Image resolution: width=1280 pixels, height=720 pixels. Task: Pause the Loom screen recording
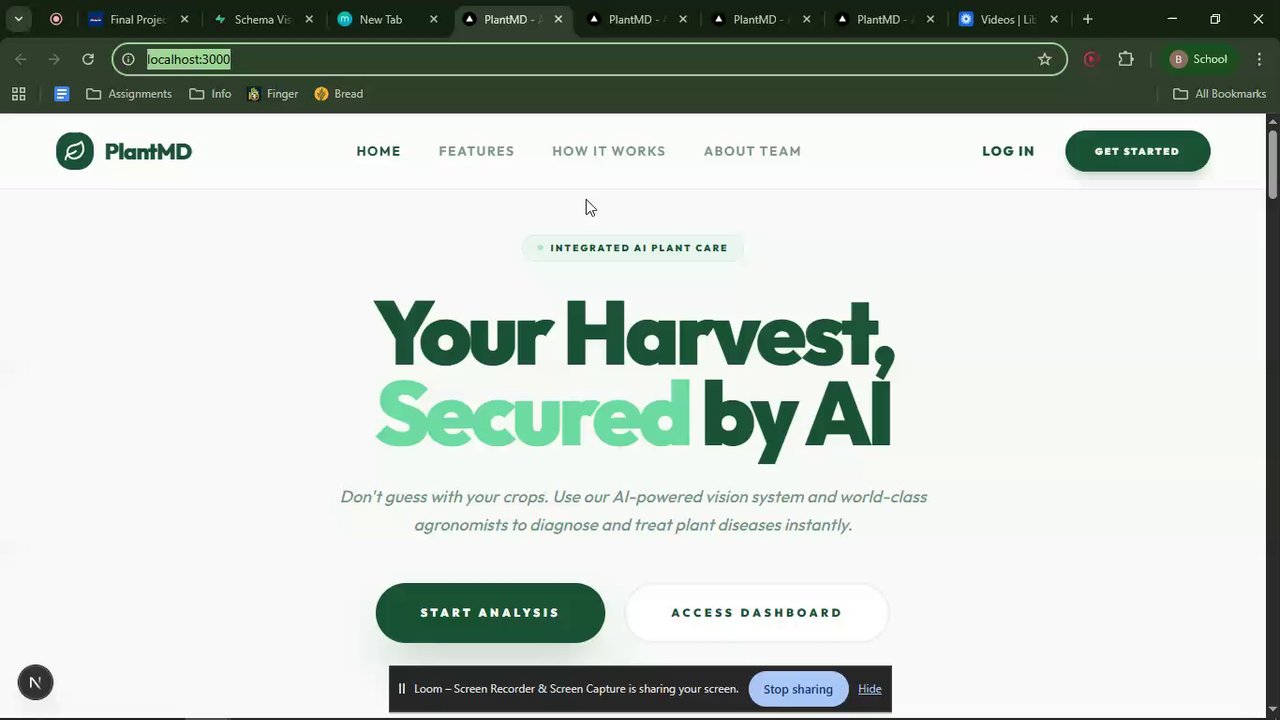click(401, 689)
